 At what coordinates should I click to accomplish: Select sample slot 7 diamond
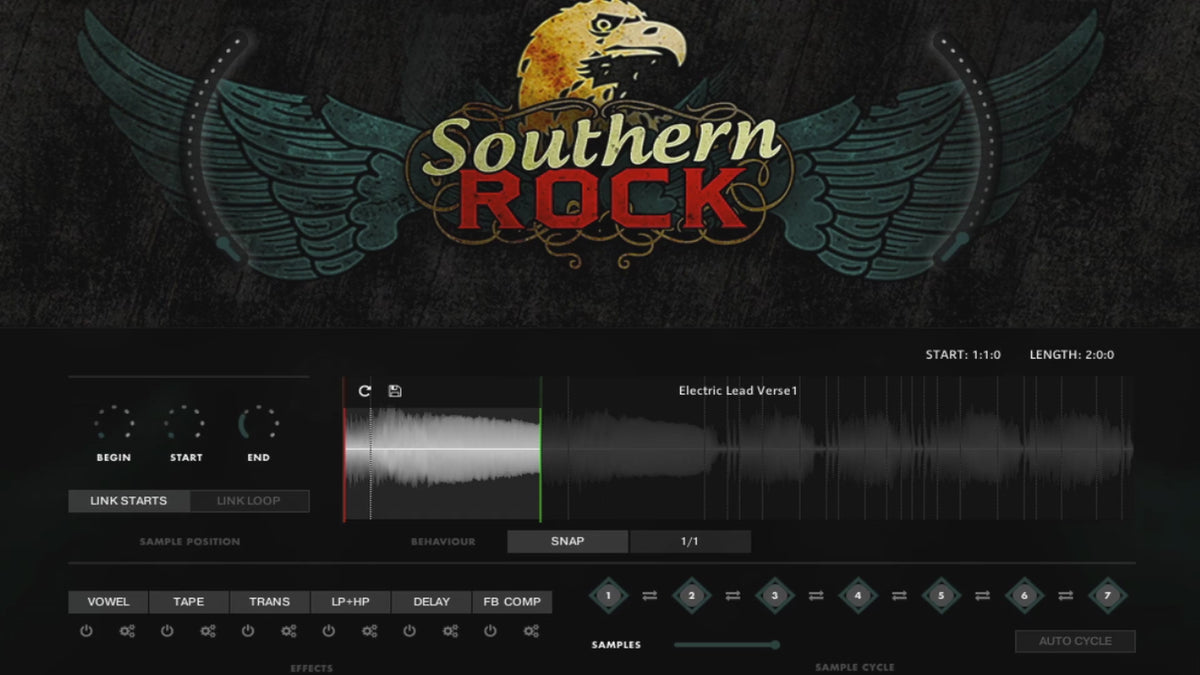tap(1107, 596)
